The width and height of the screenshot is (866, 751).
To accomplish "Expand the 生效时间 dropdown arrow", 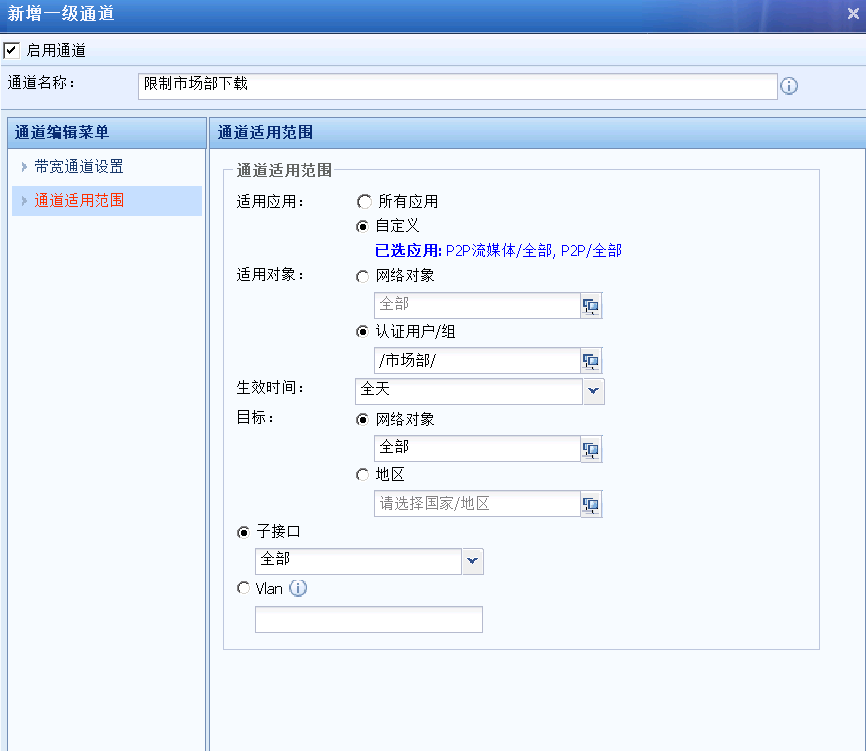I will (594, 391).
